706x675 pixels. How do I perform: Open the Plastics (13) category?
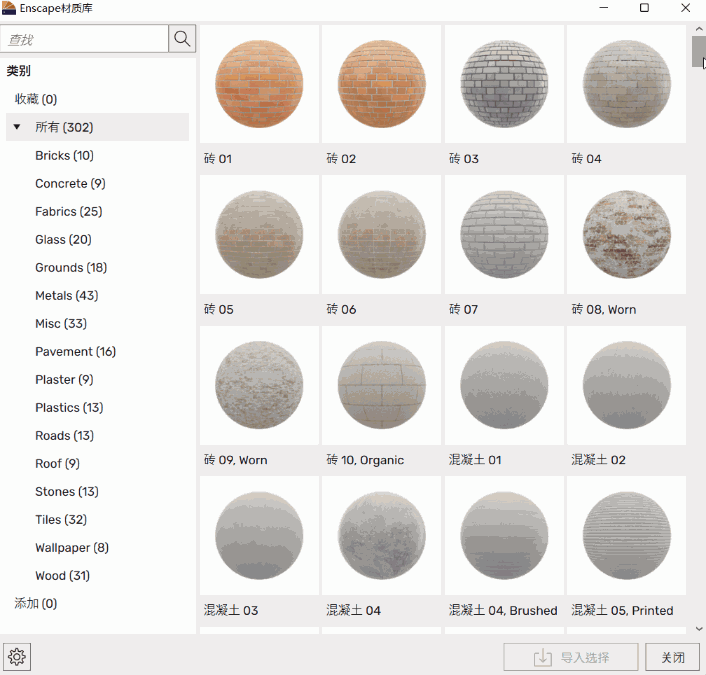[x=69, y=408]
